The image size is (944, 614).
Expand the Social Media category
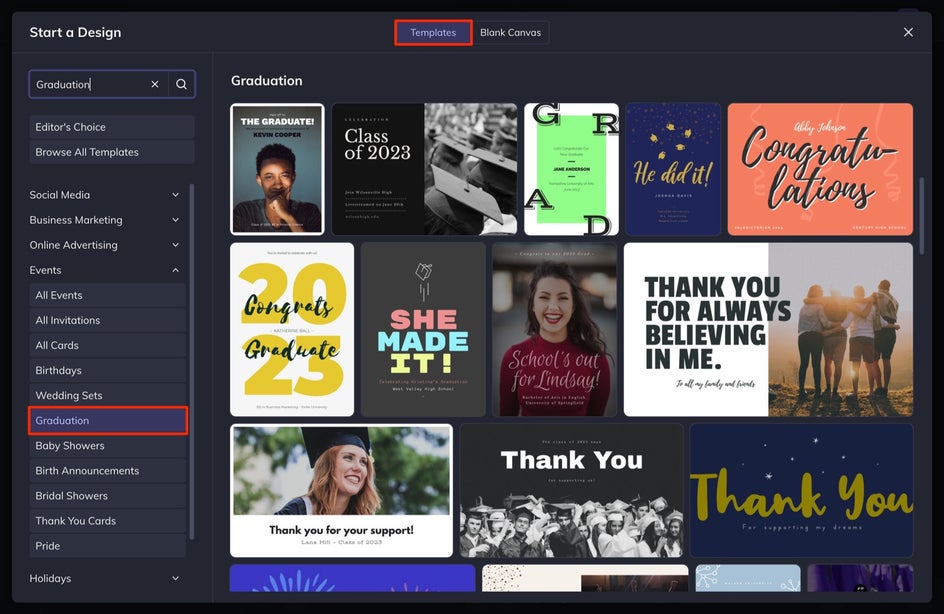point(105,195)
